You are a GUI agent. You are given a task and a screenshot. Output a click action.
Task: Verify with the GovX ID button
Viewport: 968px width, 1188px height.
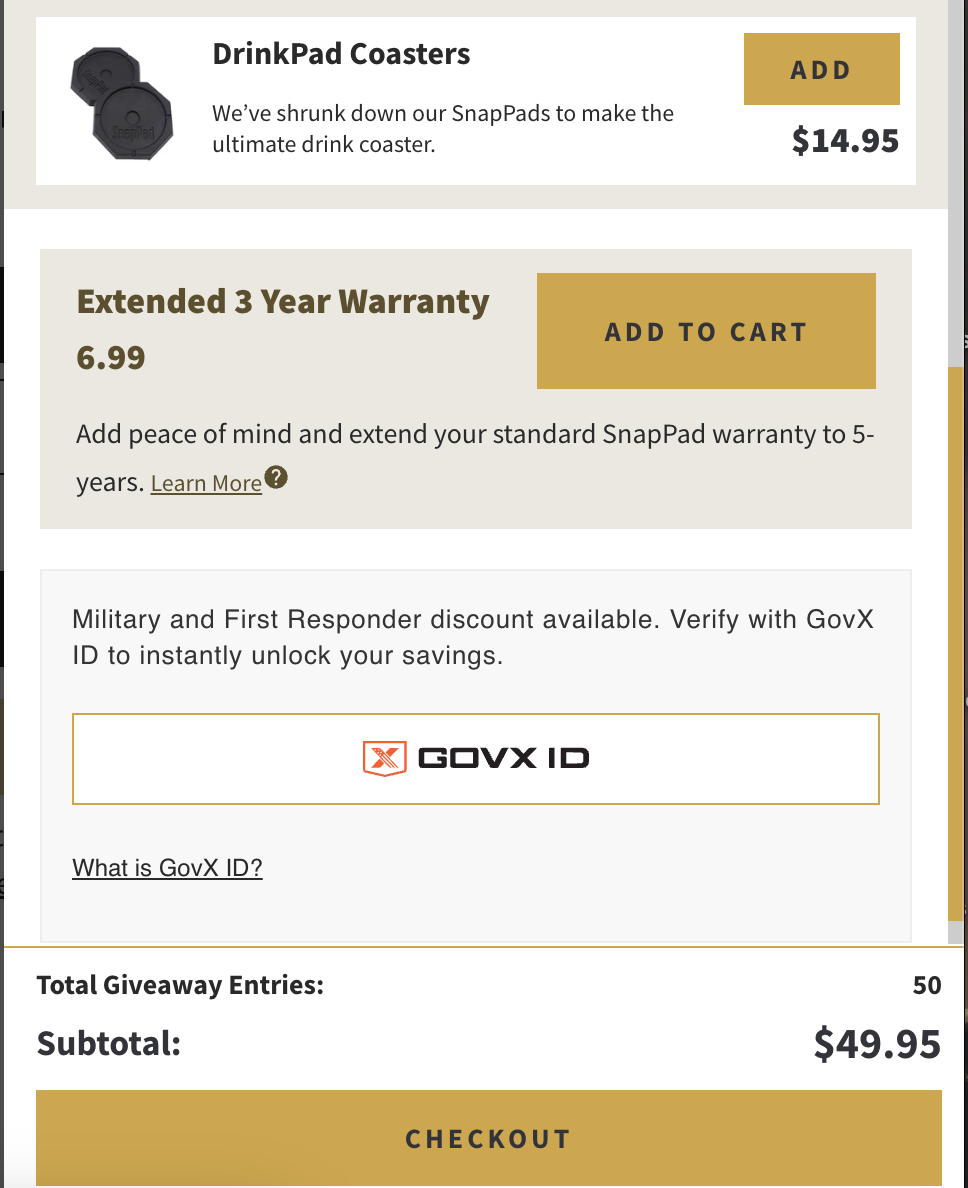point(476,758)
